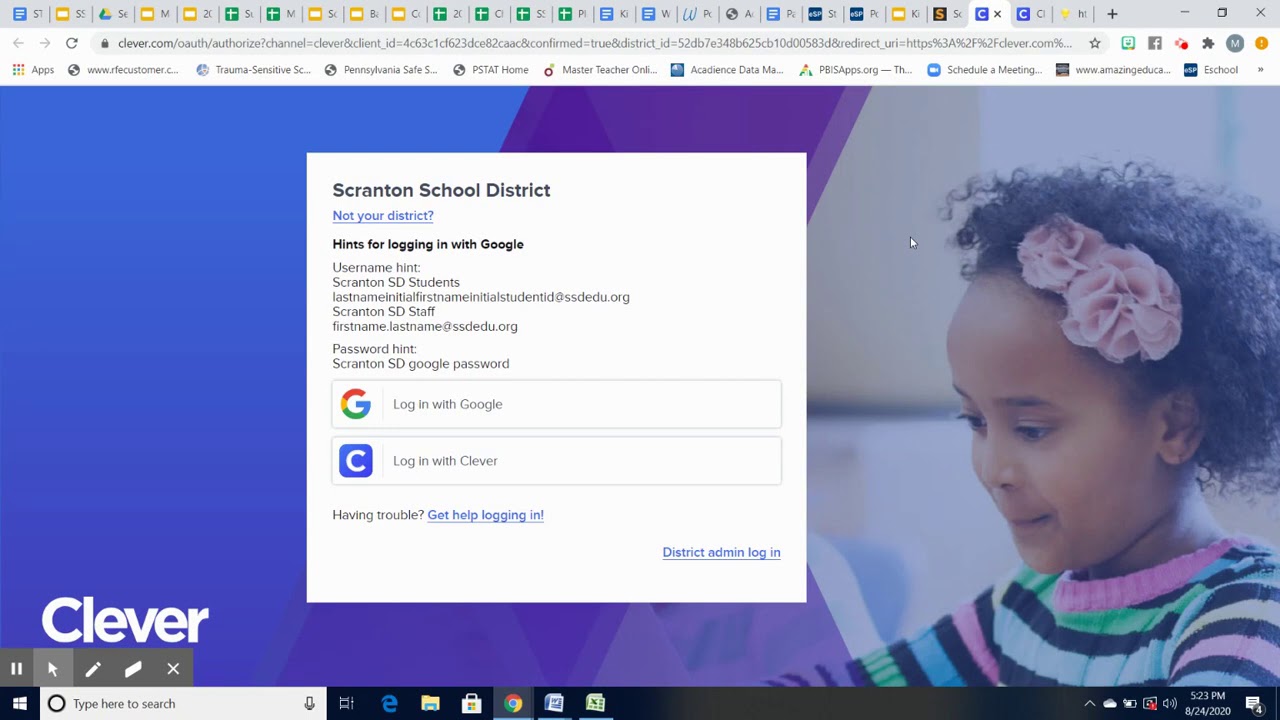The width and height of the screenshot is (1280, 720).
Task: Open the Windows notification center
Action: [x=1254, y=703]
